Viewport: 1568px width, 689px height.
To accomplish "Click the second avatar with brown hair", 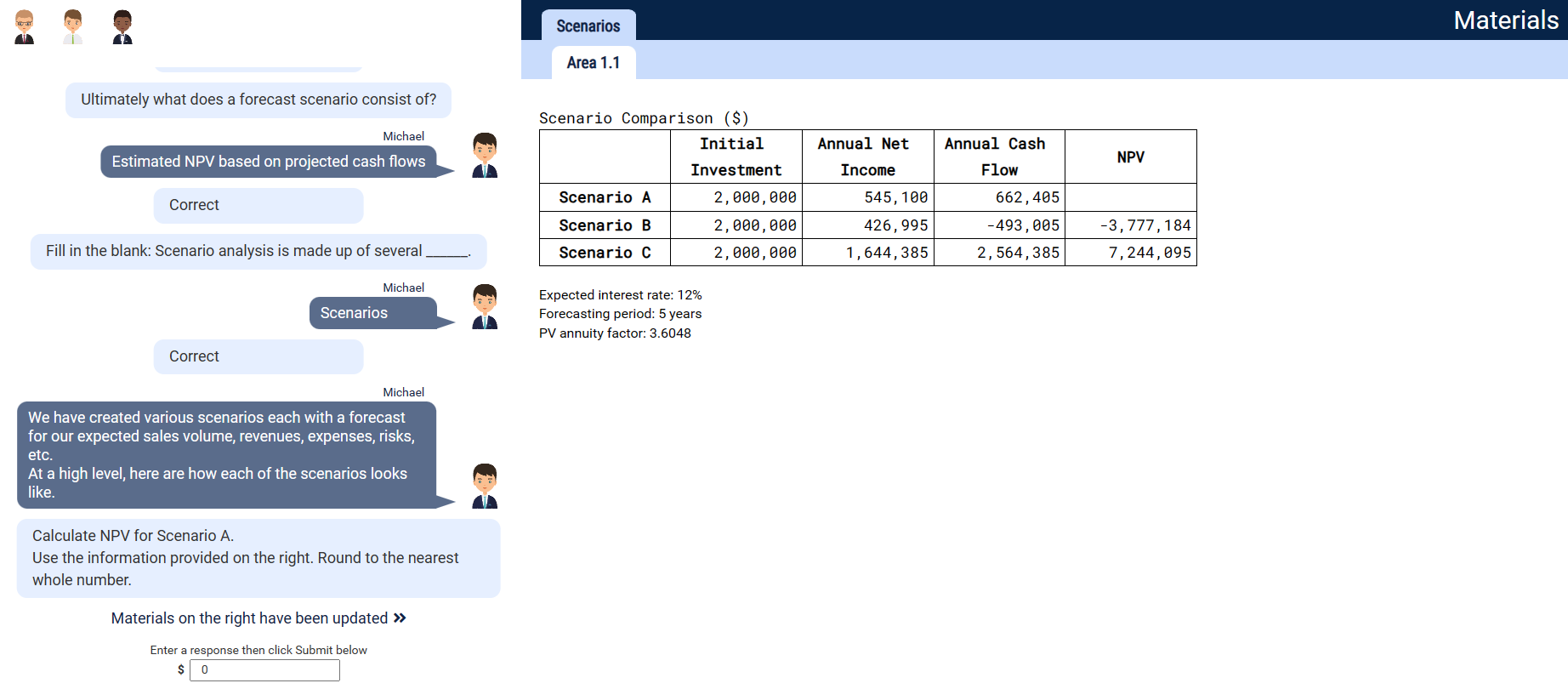I will (73, 27).
